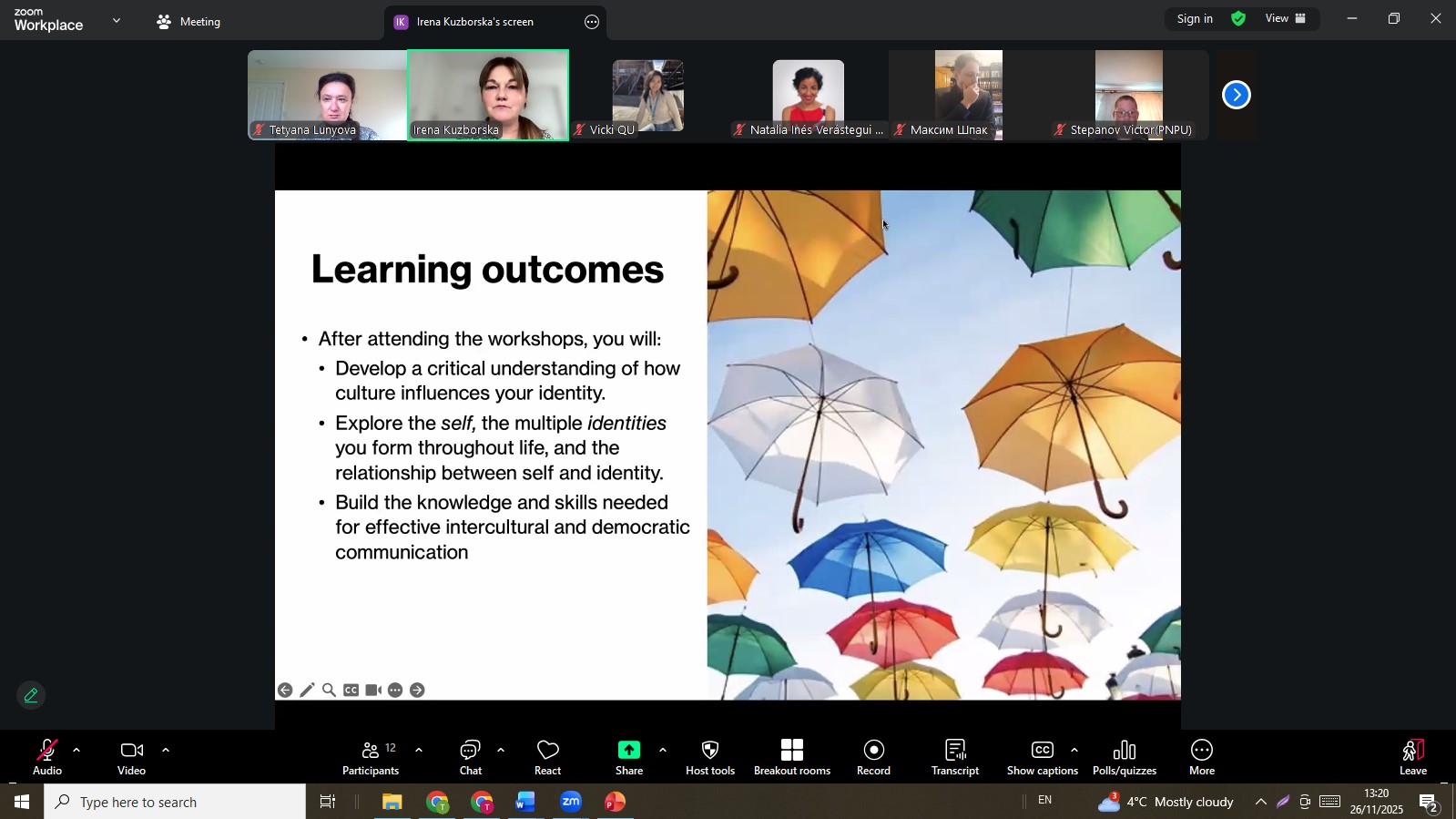Open the Participants panel
1456x819 pixels.
tap(371, 757)
